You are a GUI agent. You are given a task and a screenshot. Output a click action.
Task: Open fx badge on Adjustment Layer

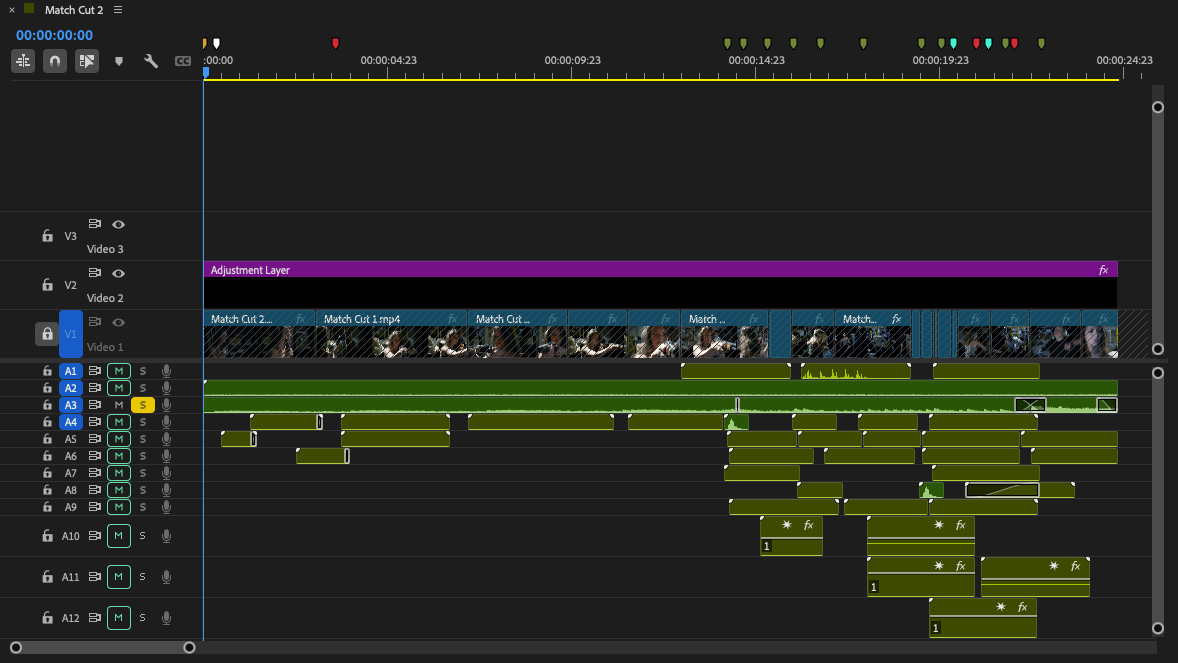[1103, 270]
